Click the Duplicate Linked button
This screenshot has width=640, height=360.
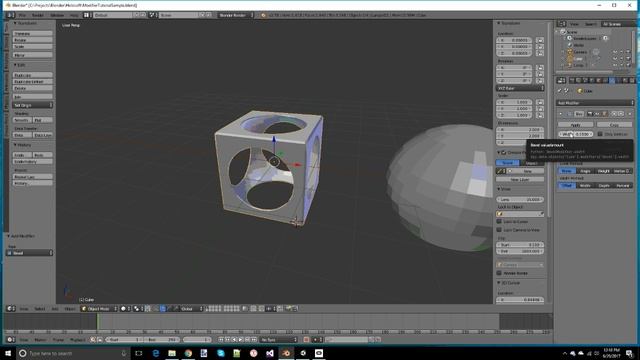click(33, 82)
